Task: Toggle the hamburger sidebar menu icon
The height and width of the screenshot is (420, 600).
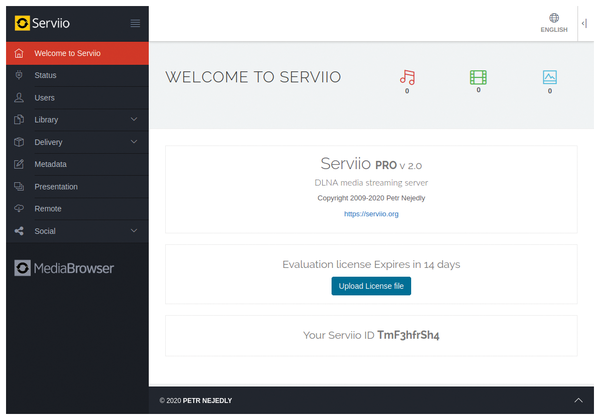Action: pyautogui.click(x=135, y=23)
